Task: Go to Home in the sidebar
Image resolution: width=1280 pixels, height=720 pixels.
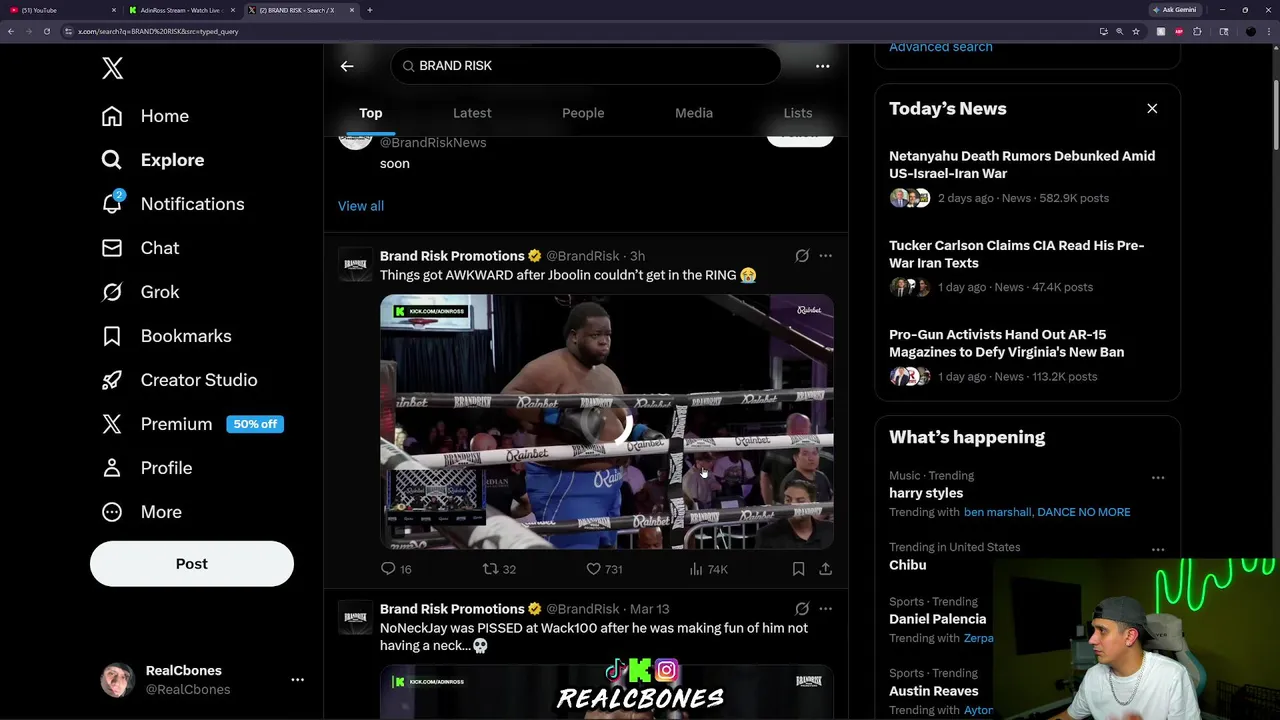Action: [145, 116]
